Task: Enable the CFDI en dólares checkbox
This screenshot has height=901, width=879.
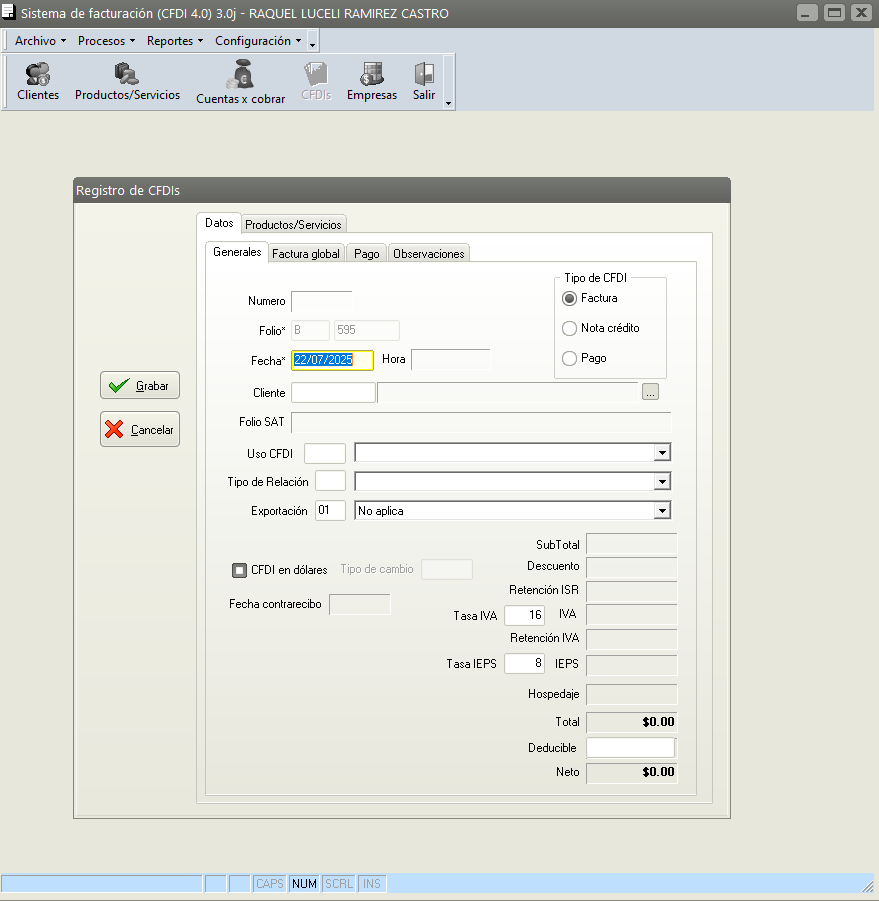Action: [239, 570]
